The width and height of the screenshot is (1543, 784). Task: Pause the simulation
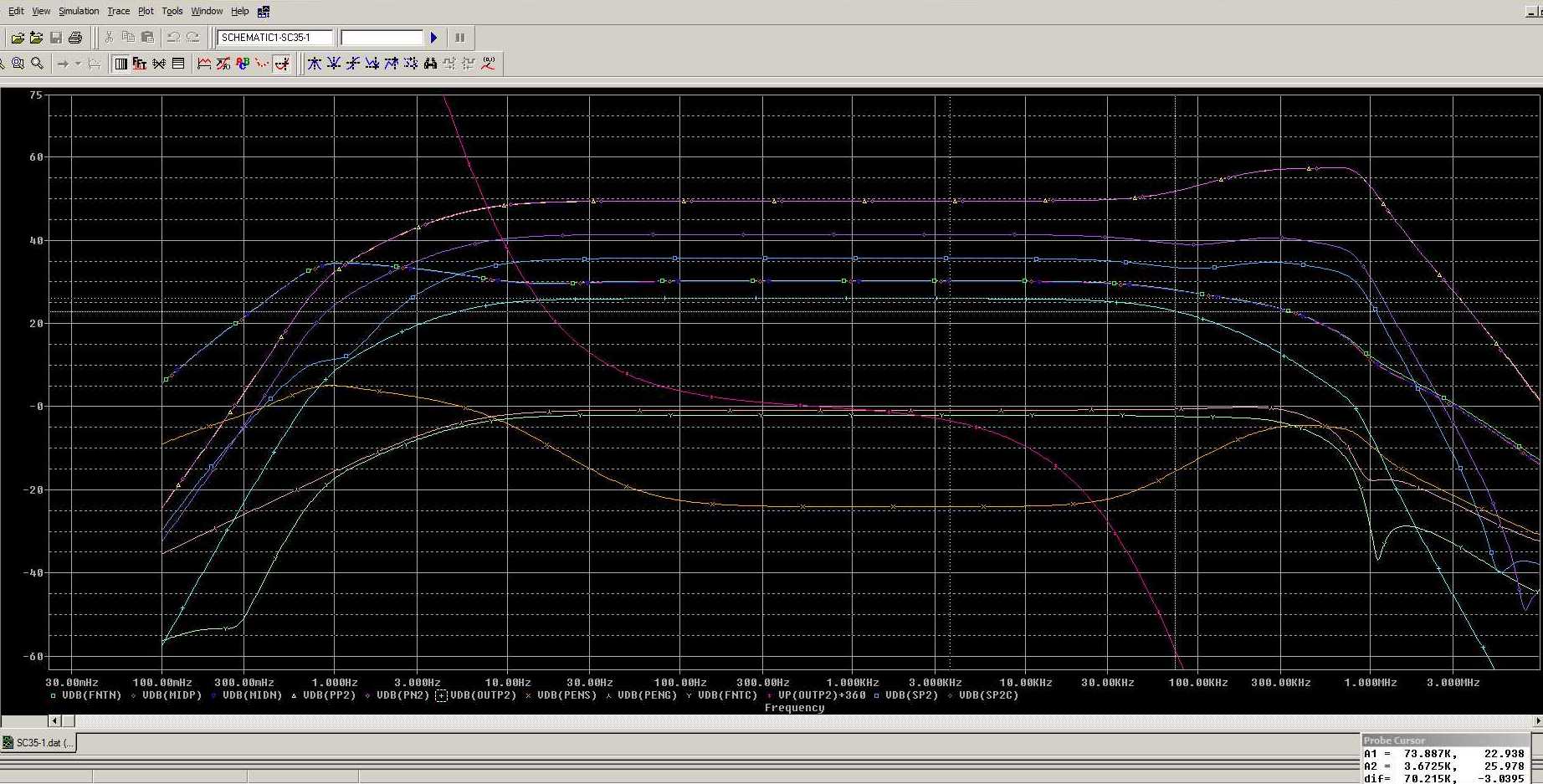pyautogui.click(x=459, y=38)
